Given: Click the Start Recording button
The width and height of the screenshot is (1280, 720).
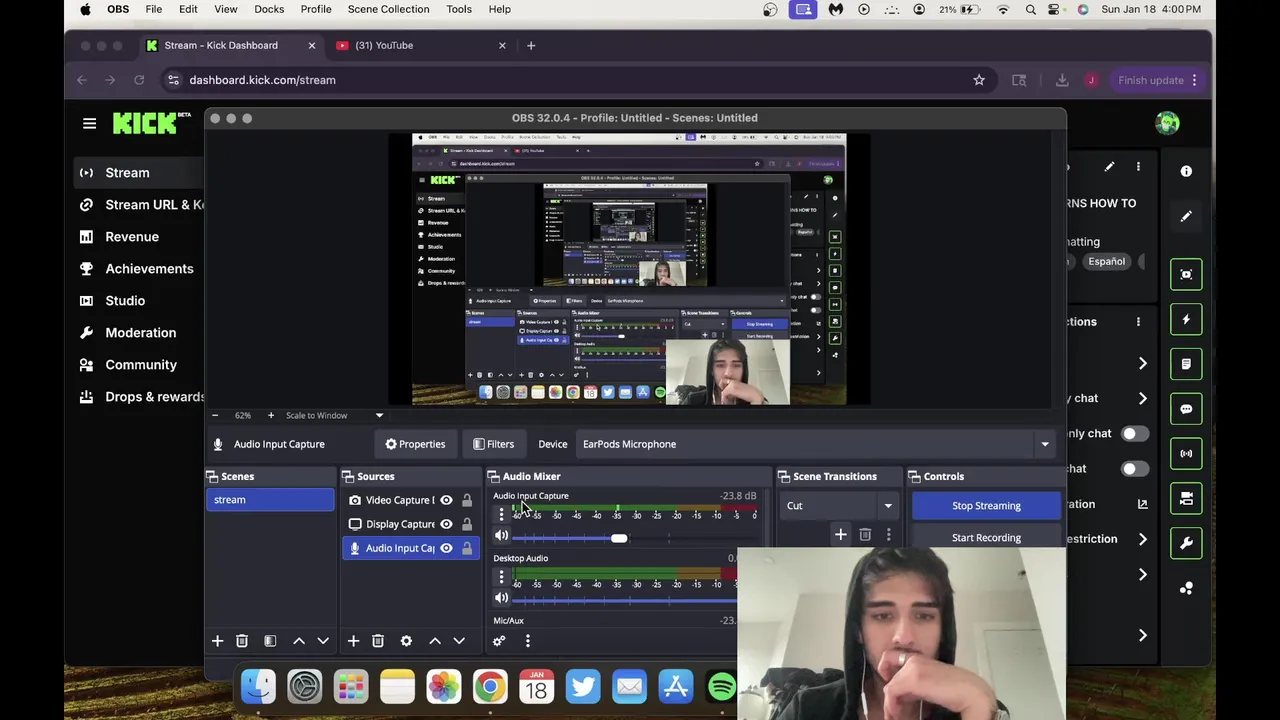Looking at the screenshot, I should [x=986, y=538].
